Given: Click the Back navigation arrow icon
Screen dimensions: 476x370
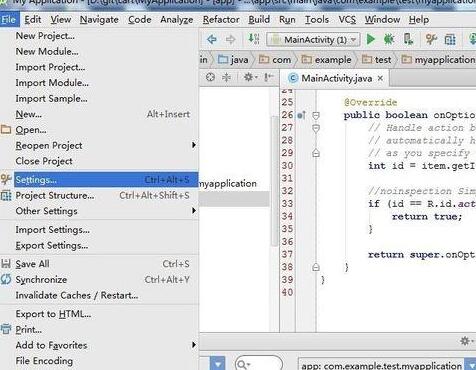Looking at the screenshot, I should (212, 40).
